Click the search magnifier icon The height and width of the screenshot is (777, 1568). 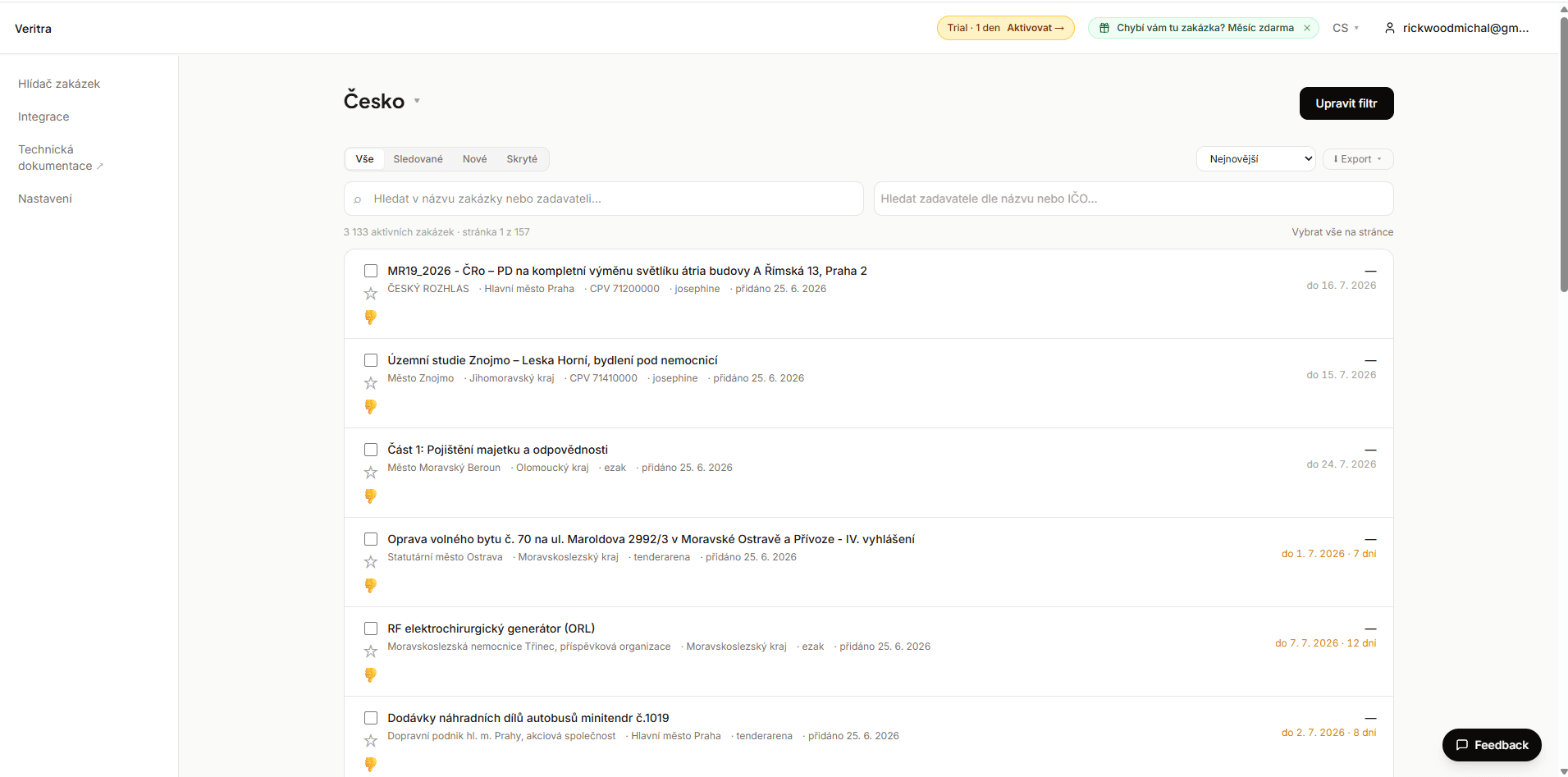point(358,199)
